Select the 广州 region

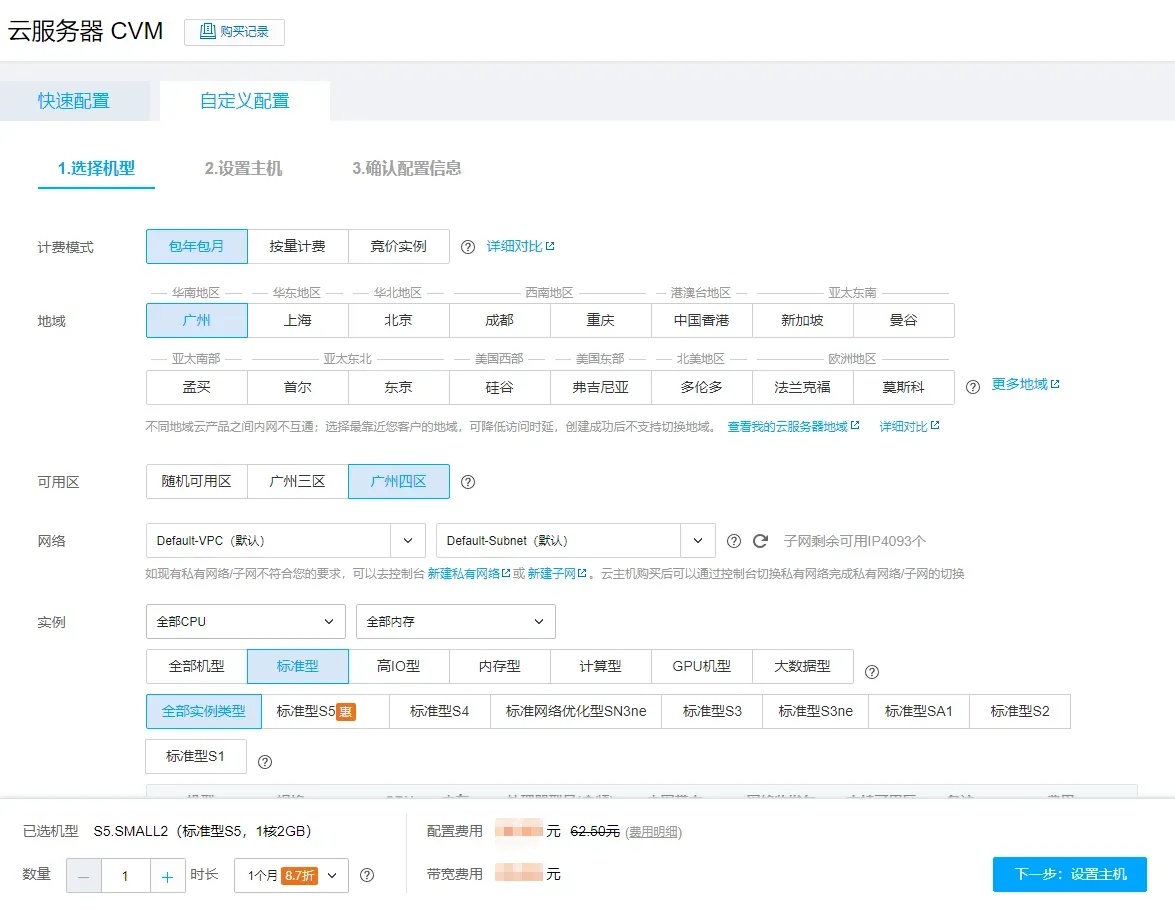196,321
